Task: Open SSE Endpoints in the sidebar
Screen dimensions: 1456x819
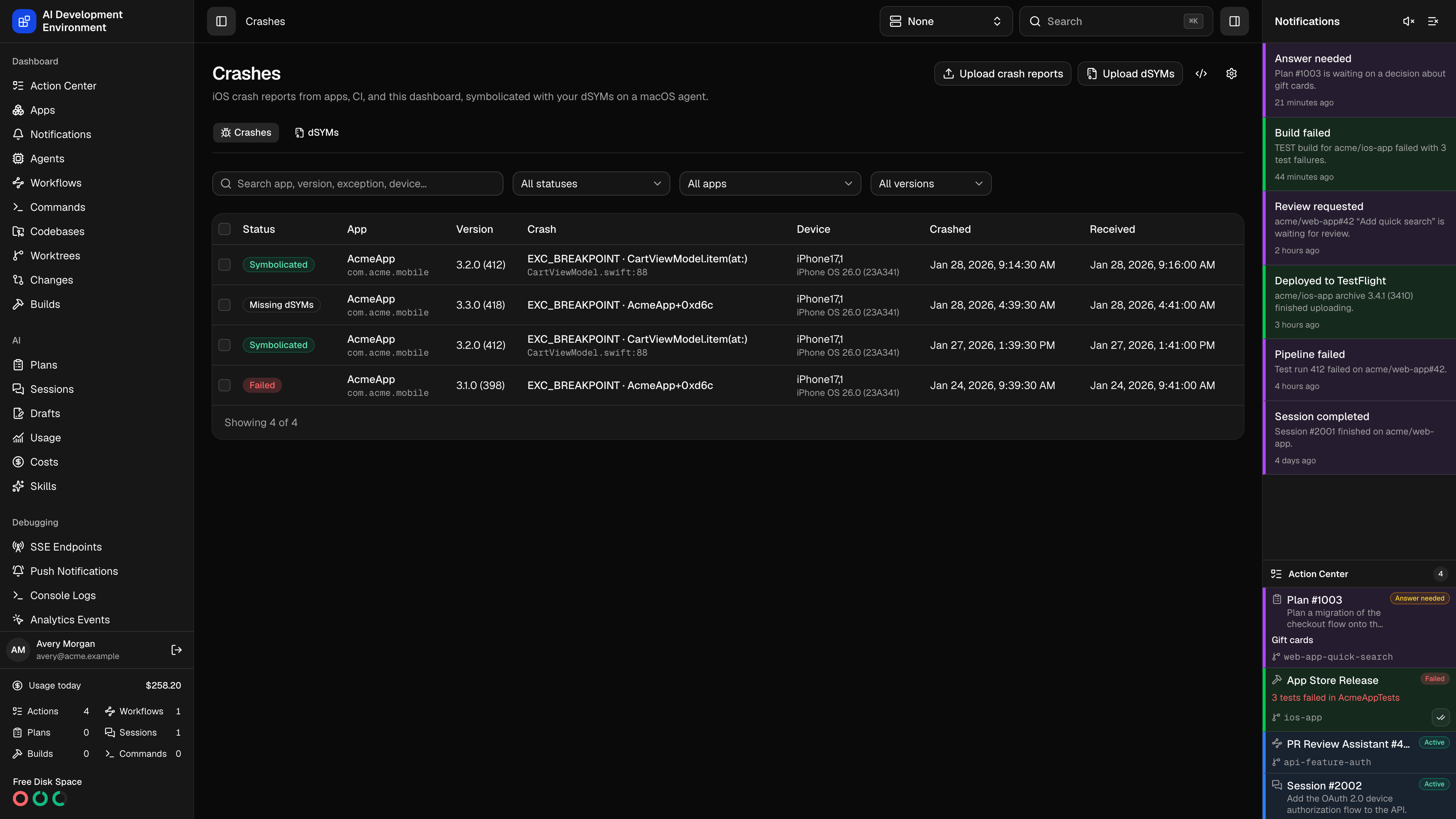Action: coord(97,547)
